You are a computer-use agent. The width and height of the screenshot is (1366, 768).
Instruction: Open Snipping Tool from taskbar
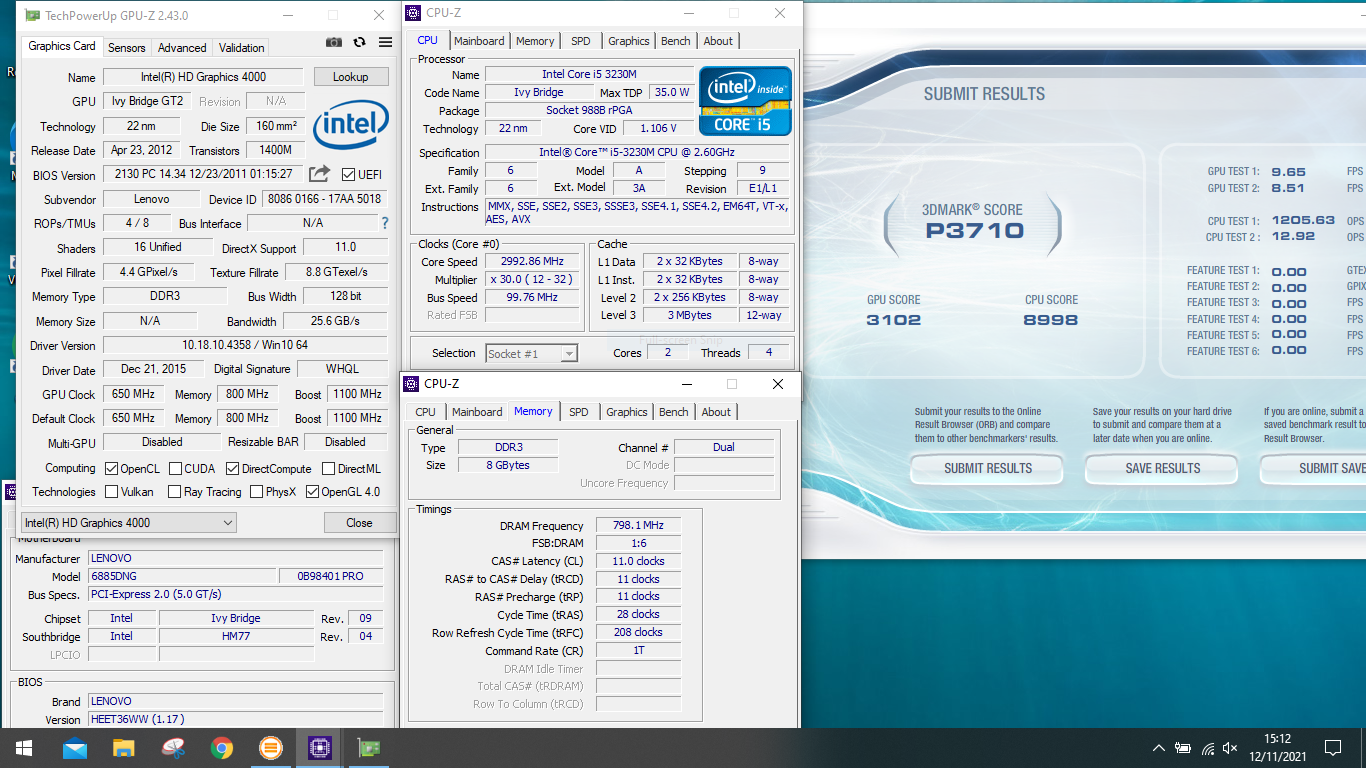tap(173, 748)
